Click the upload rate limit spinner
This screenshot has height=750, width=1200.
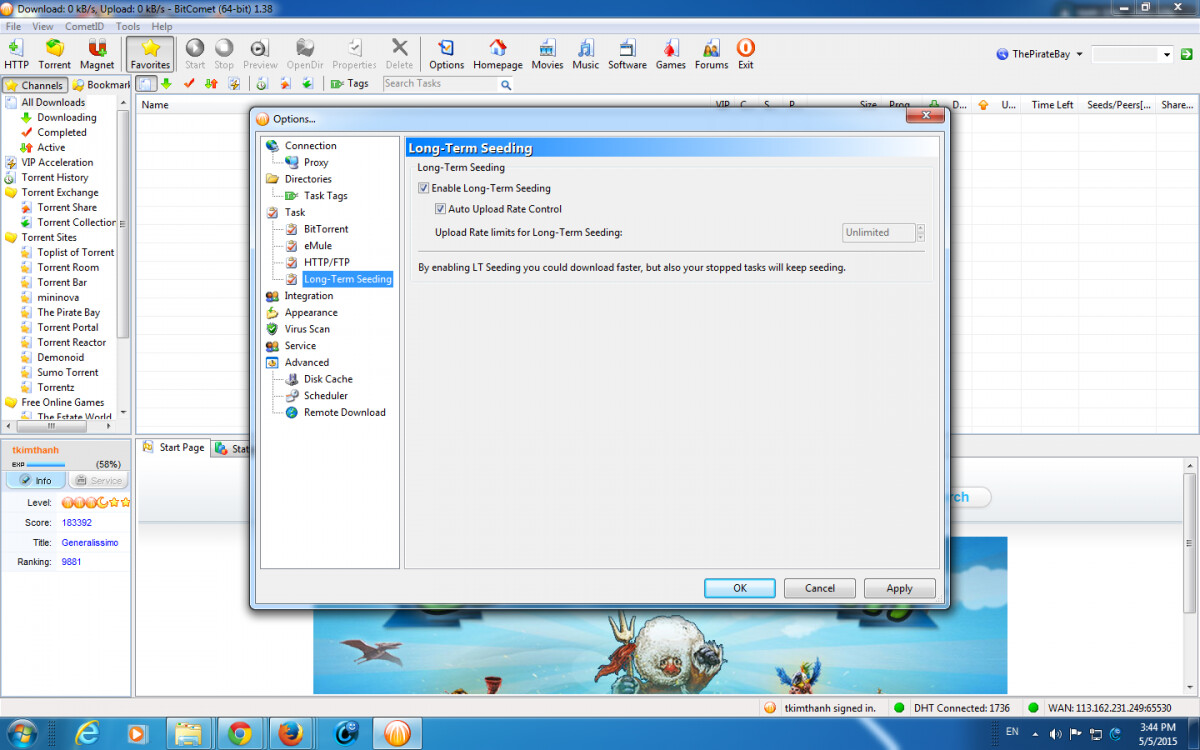tap(920, 233)
